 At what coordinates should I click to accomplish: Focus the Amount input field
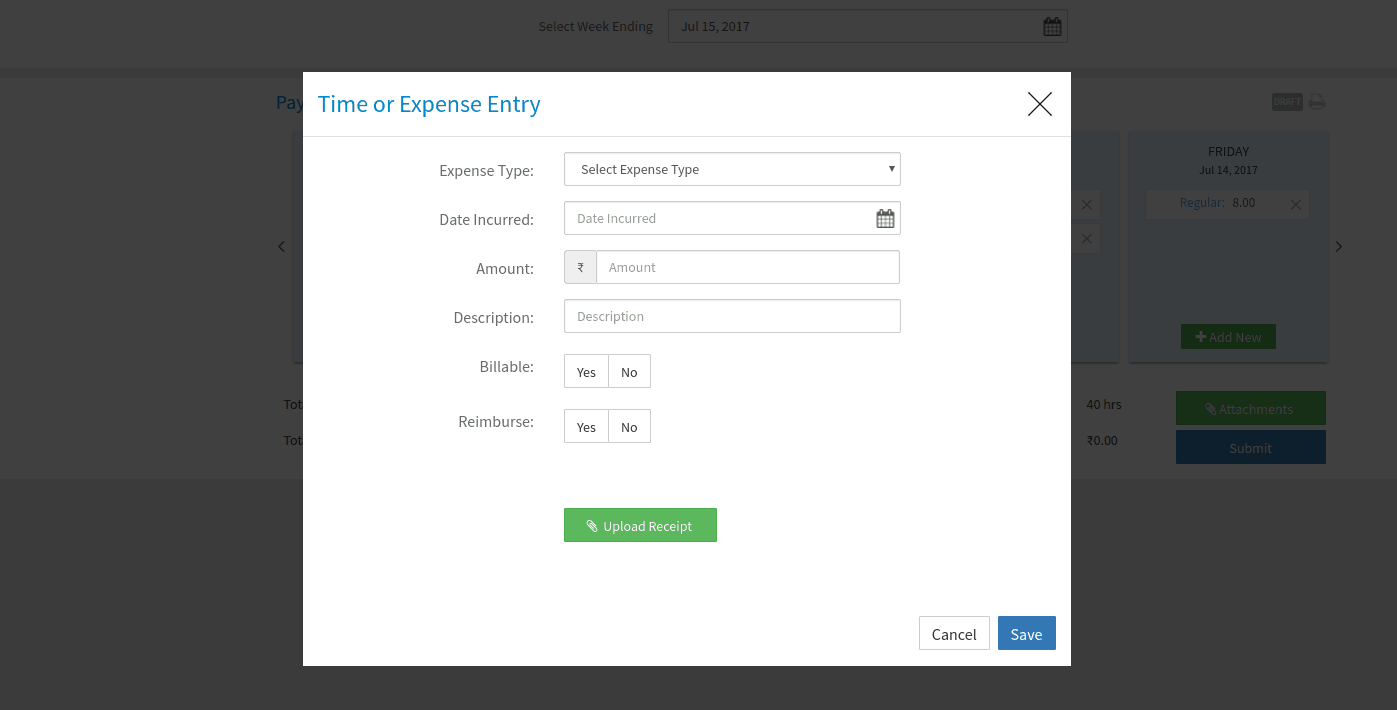point(747,267)
